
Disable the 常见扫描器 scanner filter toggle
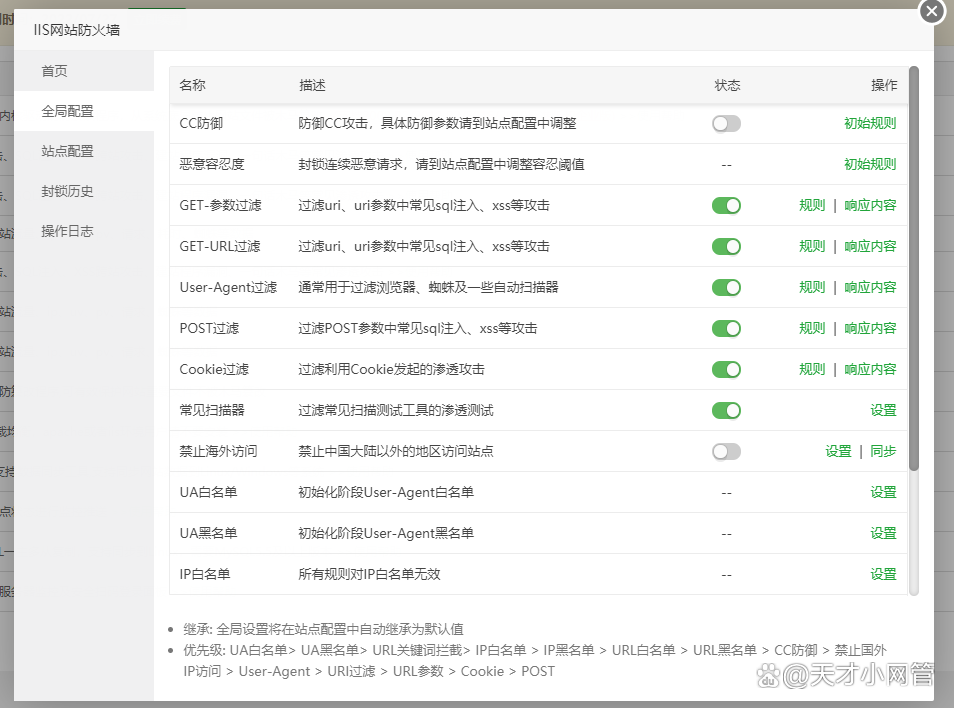pos(726,410)
